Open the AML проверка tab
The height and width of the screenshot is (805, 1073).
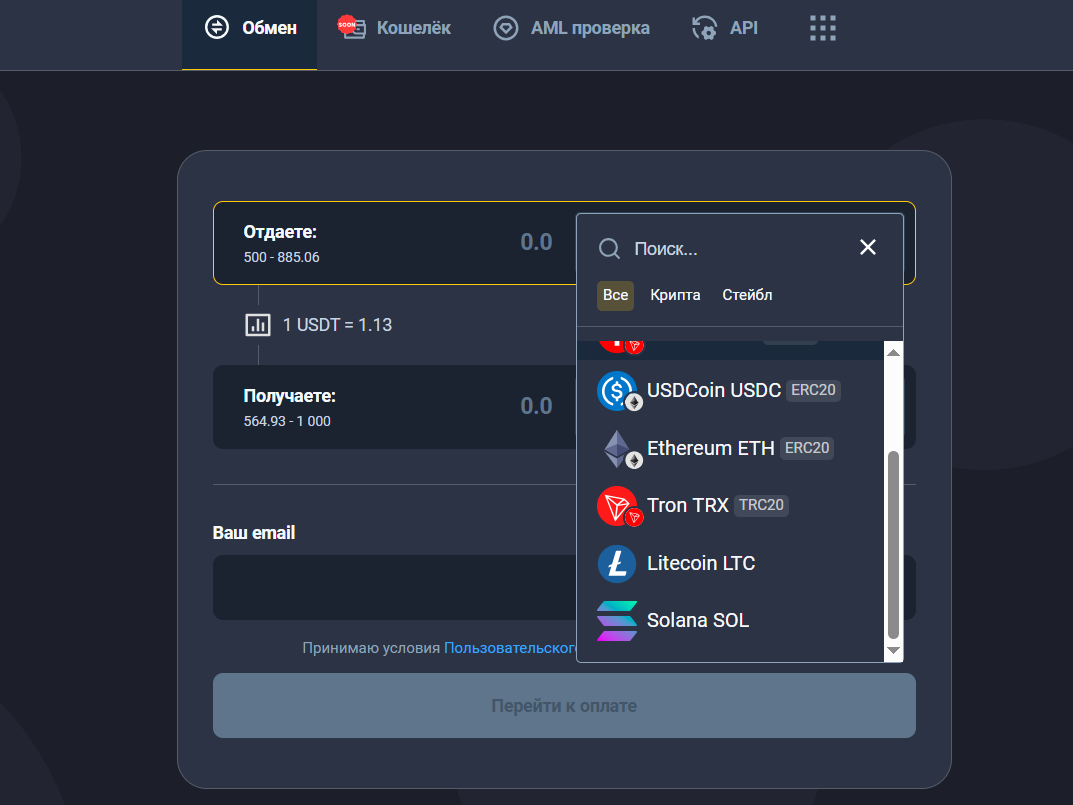[x=572, y=28]
